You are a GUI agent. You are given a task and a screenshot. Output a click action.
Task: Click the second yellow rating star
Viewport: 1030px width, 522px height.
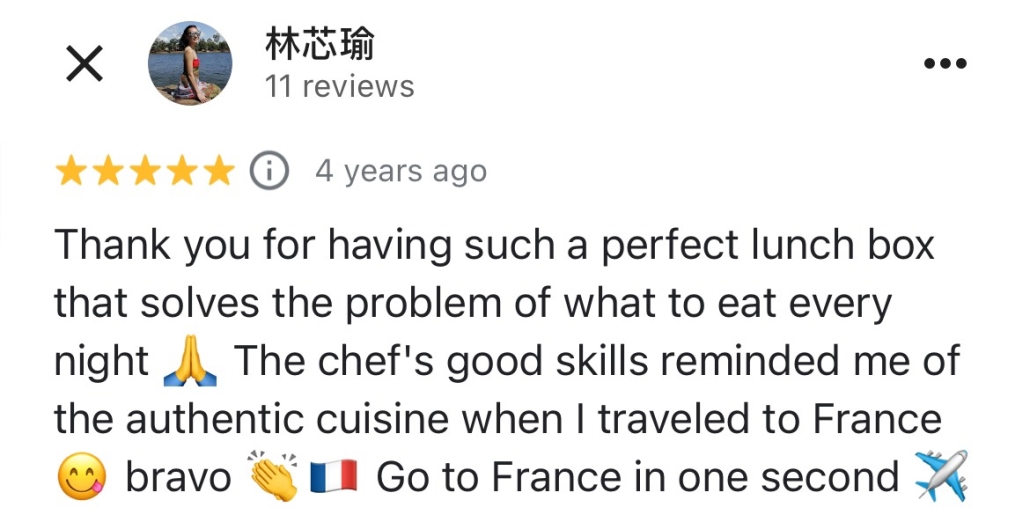point(108,172)
